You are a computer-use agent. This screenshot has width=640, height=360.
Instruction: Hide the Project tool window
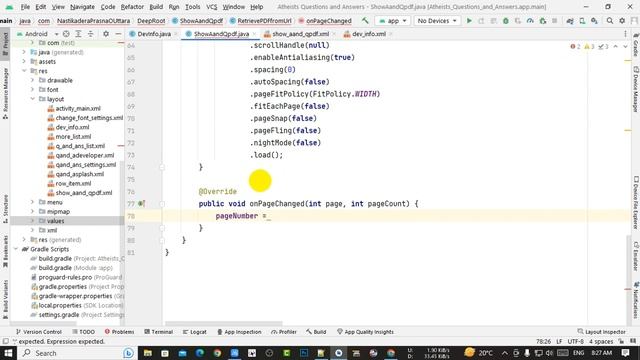118,34
